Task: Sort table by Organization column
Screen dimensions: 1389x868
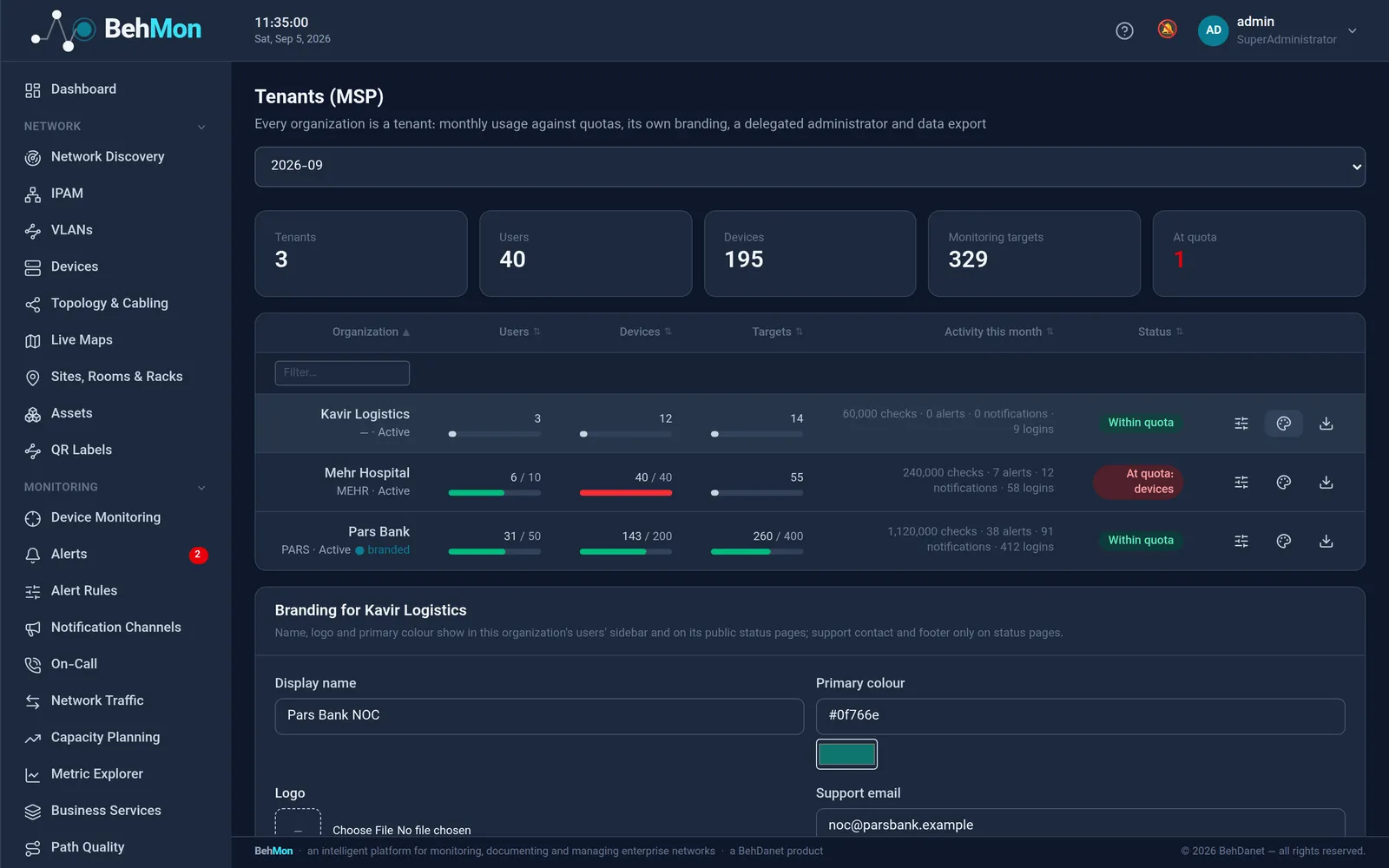Action: [371, 332]
